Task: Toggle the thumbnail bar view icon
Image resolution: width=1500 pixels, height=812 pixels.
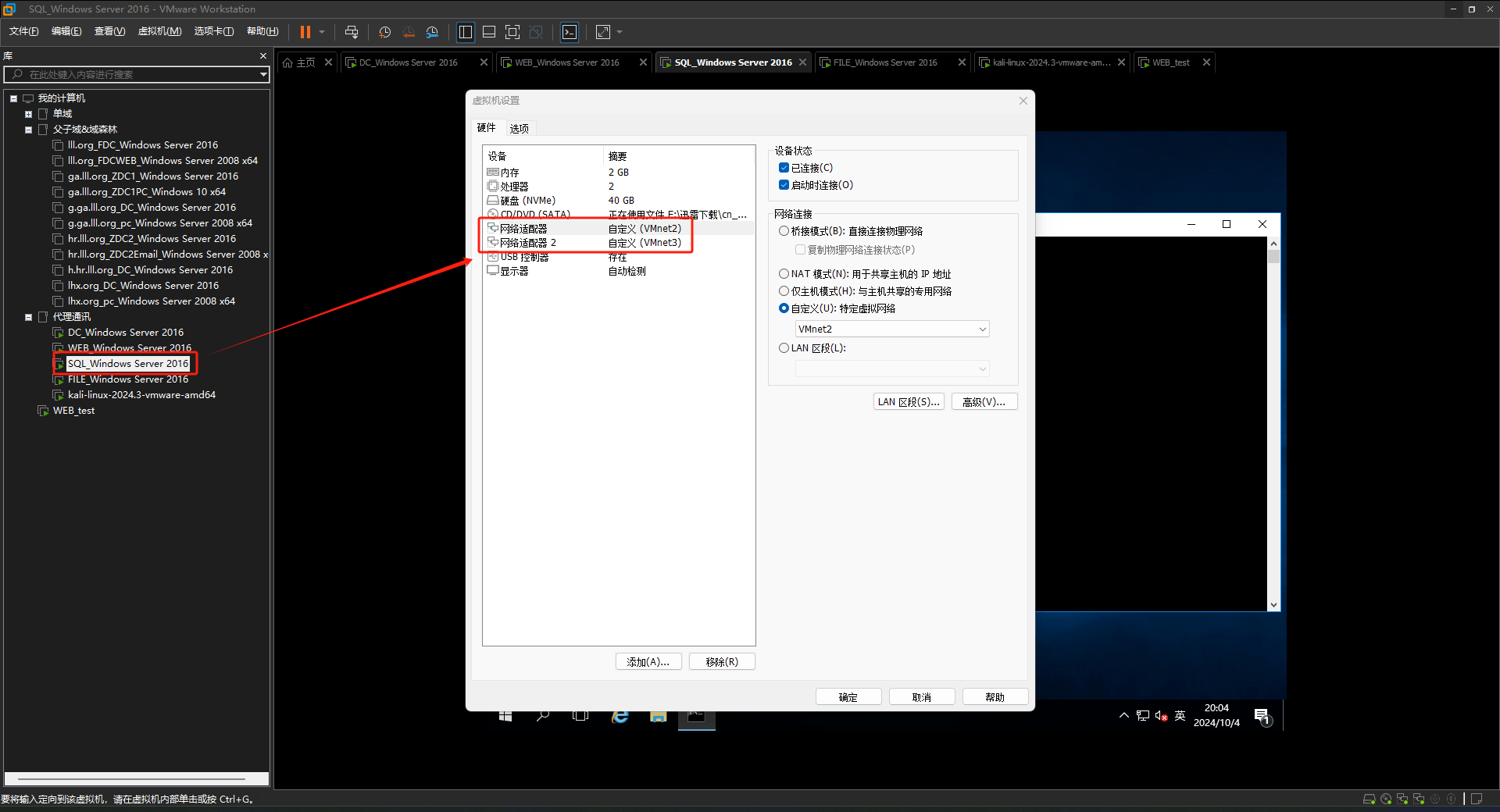Action: 489,32
